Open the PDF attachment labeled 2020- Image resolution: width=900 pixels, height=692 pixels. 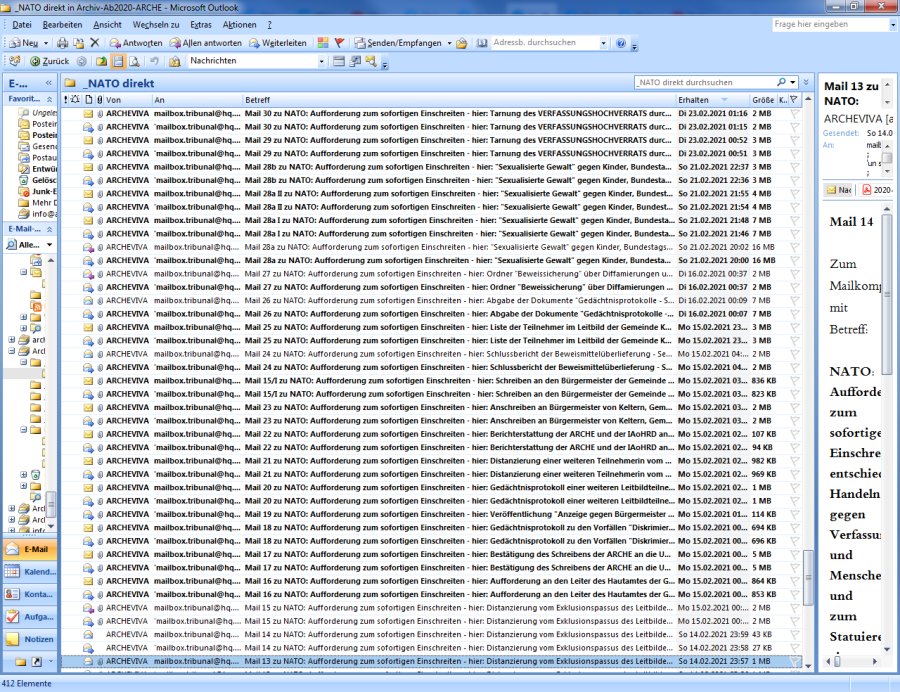click(x=876, y=190)
